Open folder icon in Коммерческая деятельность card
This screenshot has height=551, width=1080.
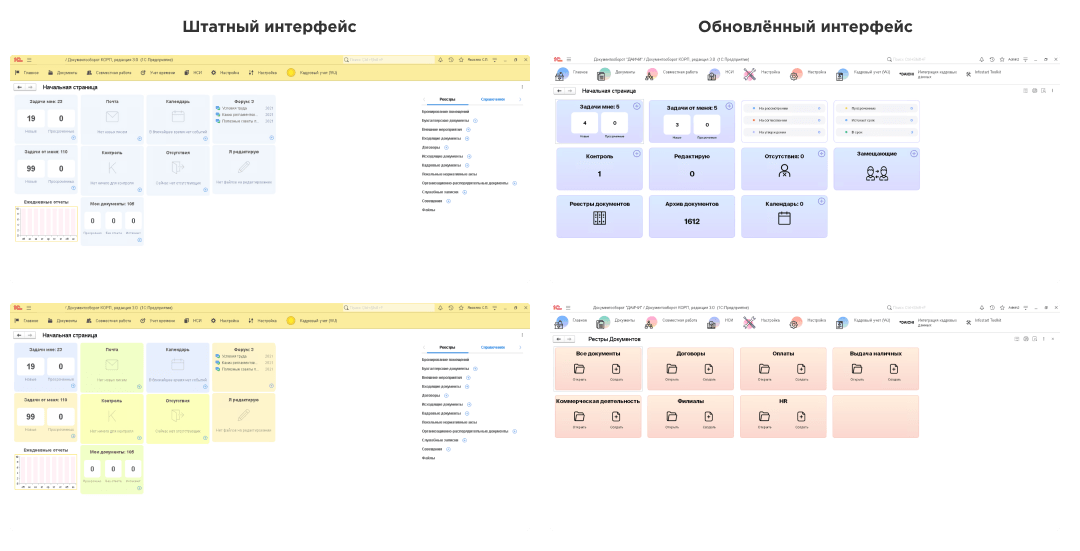[579, 417]
